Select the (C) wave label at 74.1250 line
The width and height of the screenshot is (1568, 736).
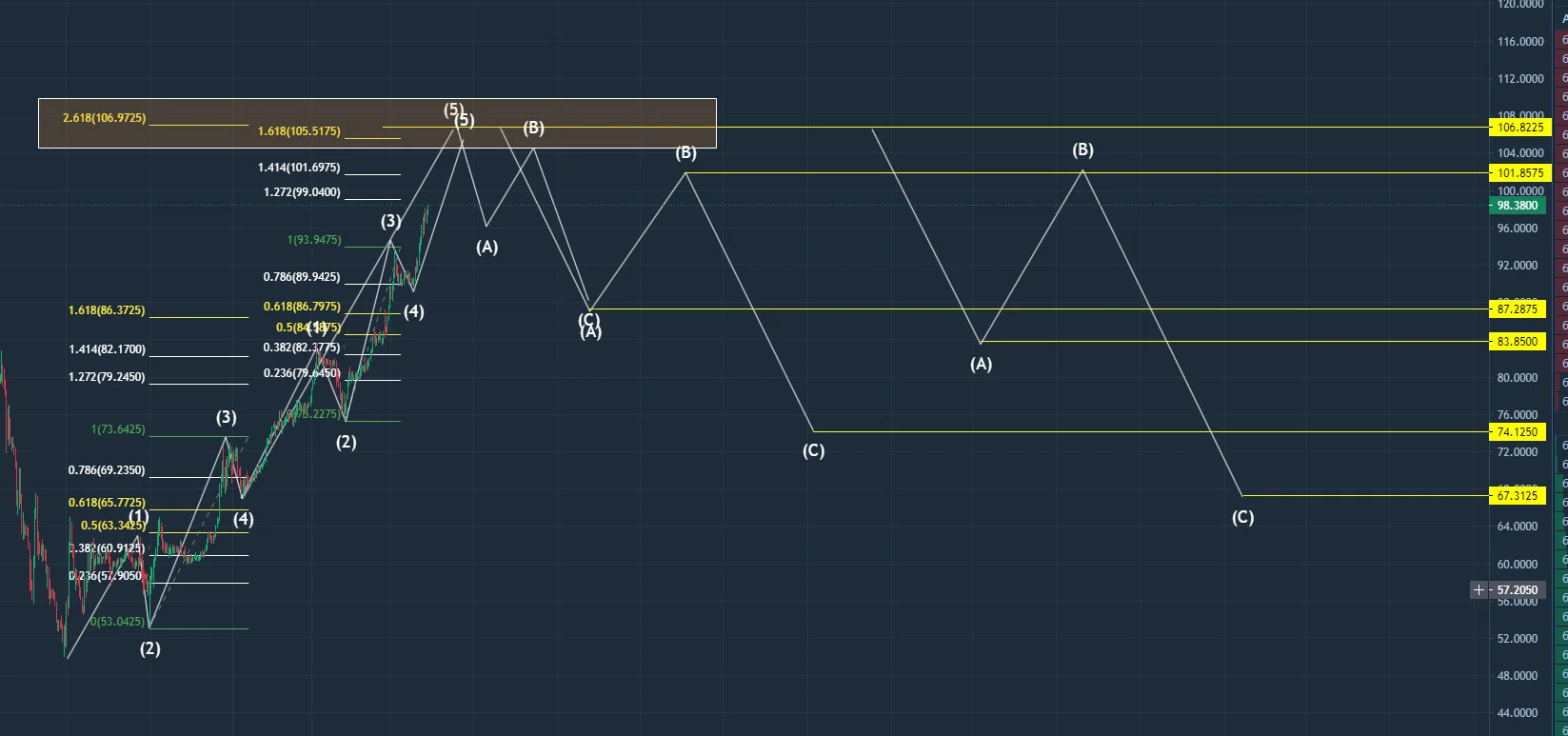click(x=813, y=450)
